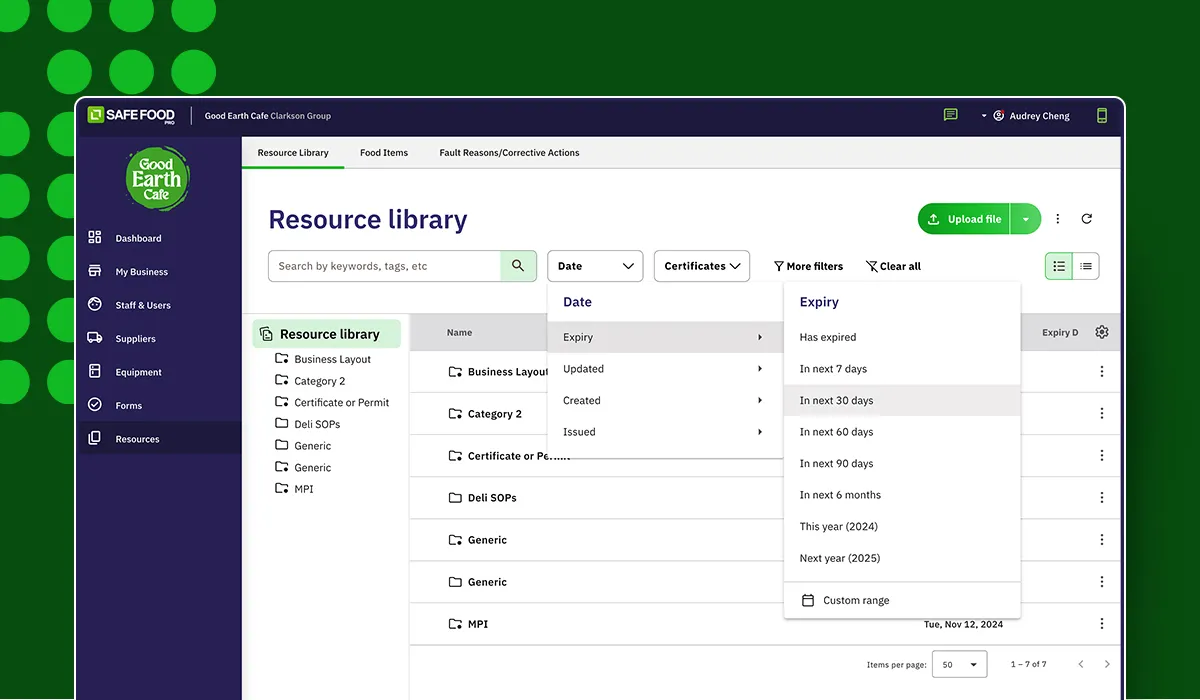Select In next 60 days
Screen dimensions: 1200x700
(902, 432)
